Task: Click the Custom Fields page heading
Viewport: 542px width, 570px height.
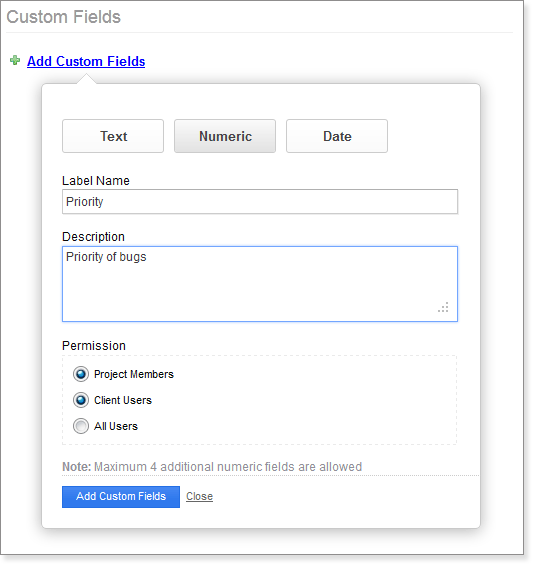Action: (64, 17)
